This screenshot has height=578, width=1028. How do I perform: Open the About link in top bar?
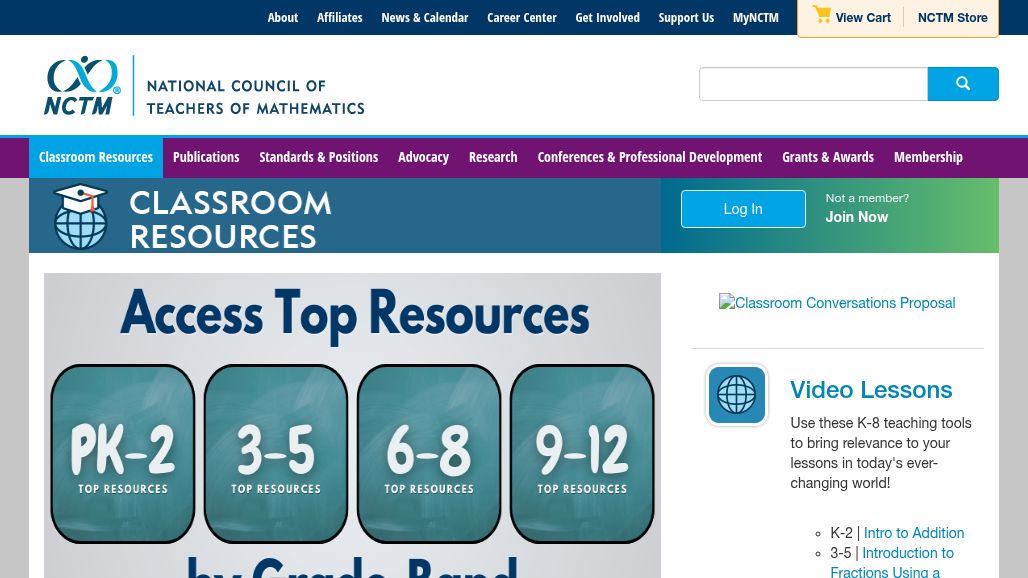coord(283,18)
